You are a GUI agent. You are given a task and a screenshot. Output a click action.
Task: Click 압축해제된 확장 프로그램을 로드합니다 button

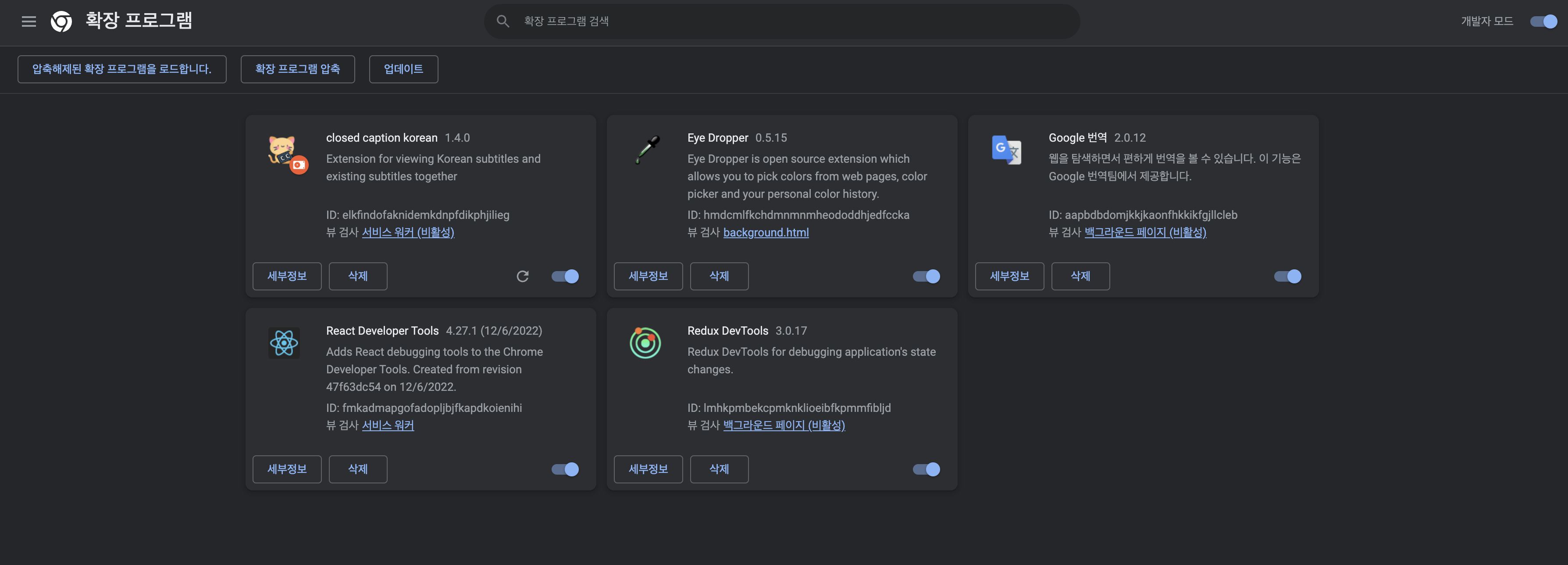122,69
